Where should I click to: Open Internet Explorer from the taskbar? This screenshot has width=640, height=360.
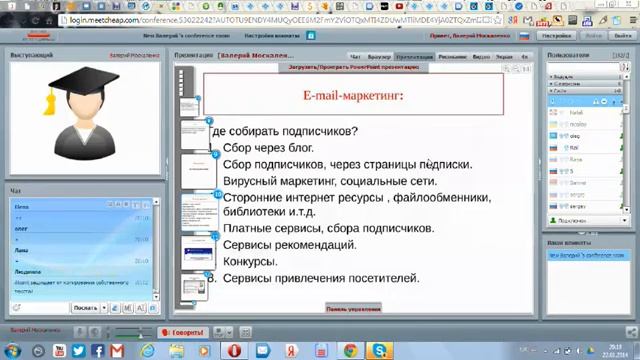(x=147, y=351)
